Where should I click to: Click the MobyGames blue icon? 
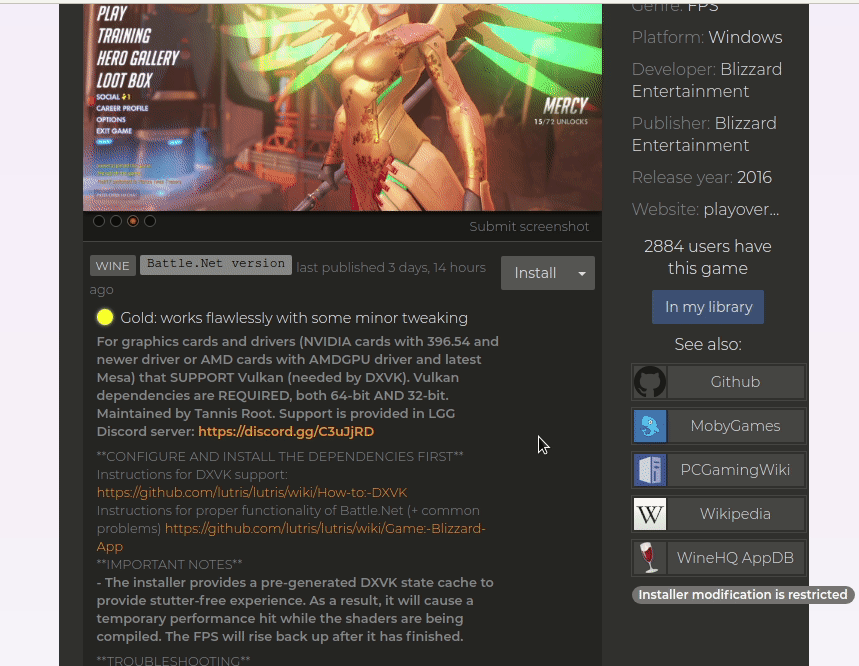click(x=650, y=426)
